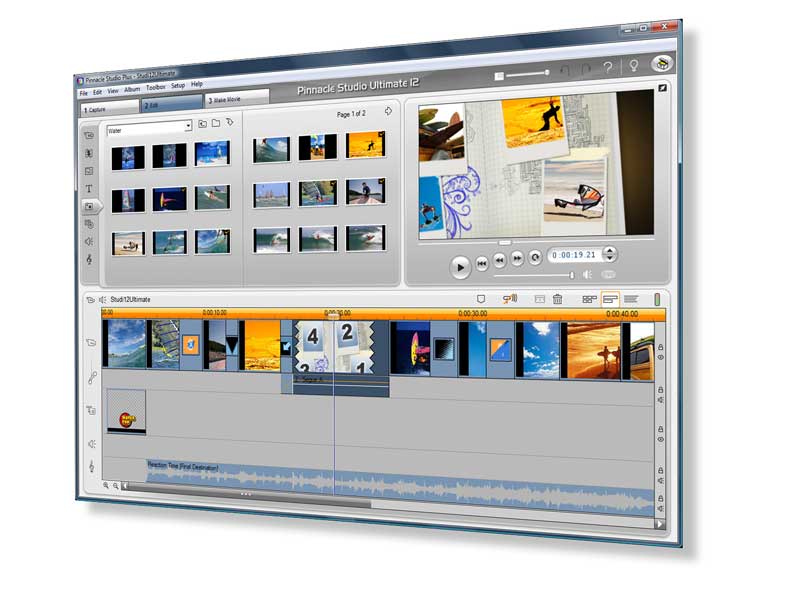The width and height of the screenshot is (800, 609).
Task: Go to next album page arrow
Action: (388, 113)
